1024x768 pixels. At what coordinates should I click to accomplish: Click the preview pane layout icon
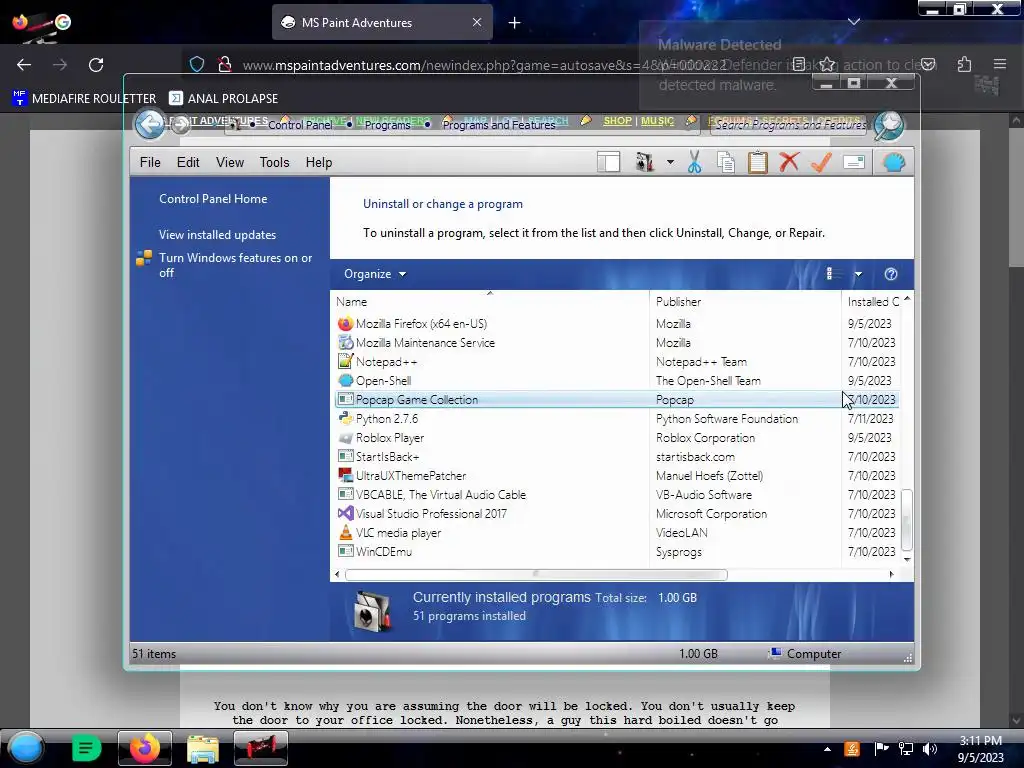tap(609, 162)
